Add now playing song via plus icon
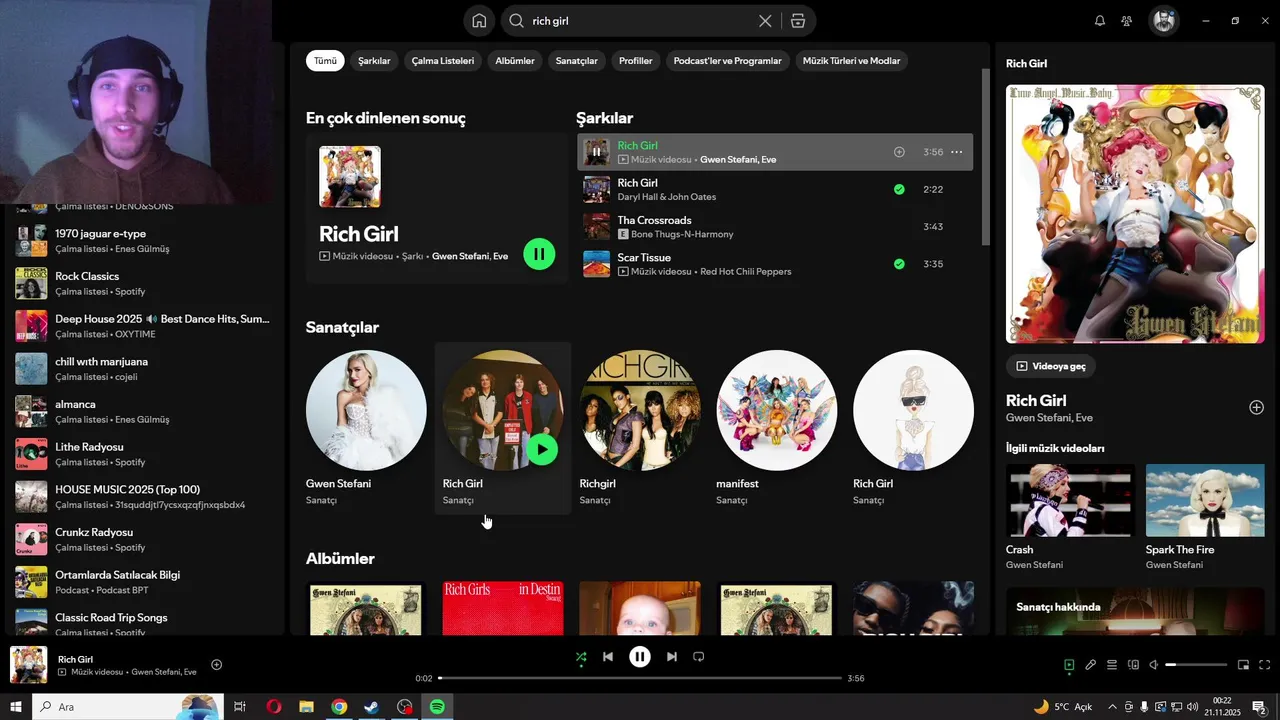The width and height of the screenshot is (1280, 720). (x=217, y=665)
